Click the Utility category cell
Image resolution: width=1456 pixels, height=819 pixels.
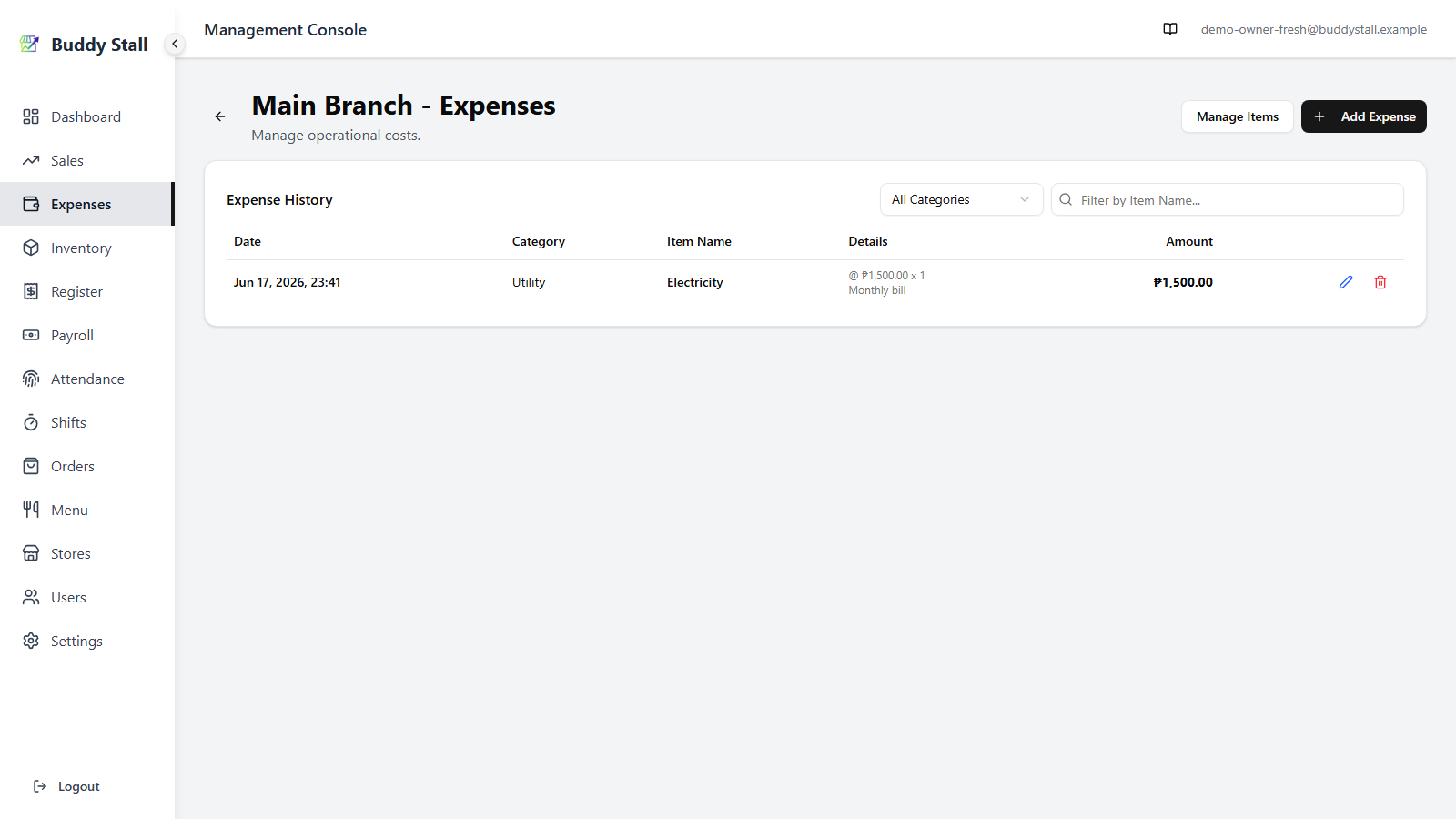point(529,282)
